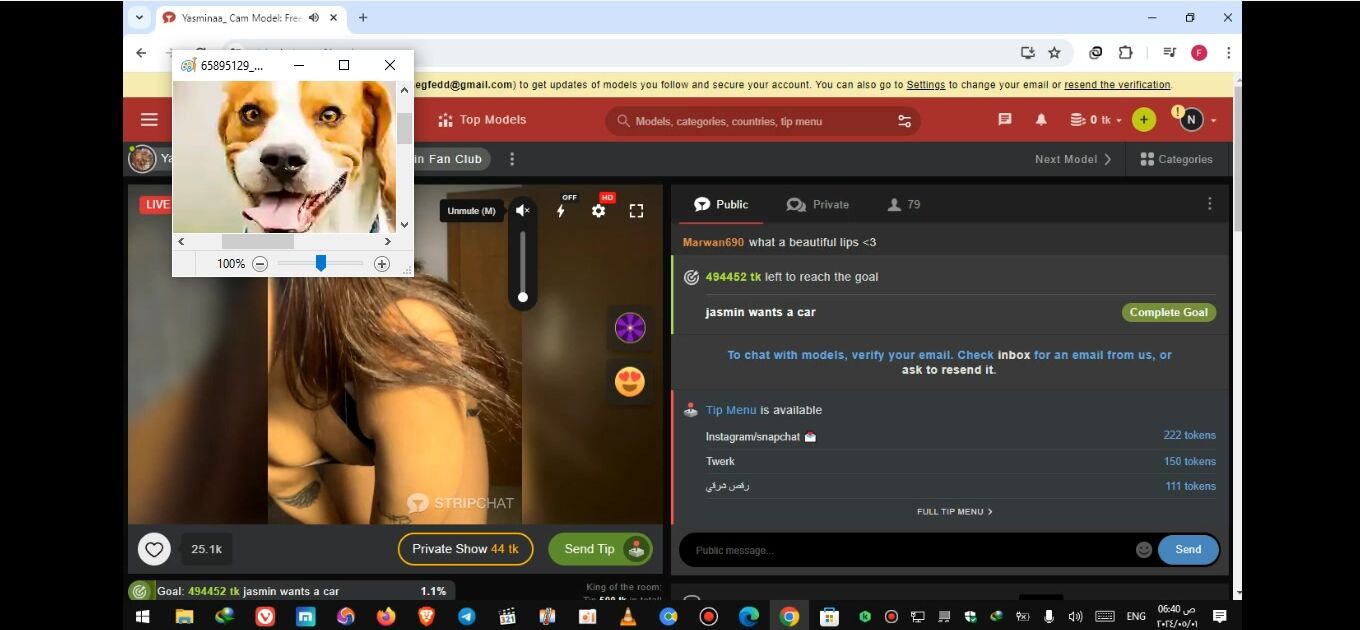The image size is (1360, 630).
Task: Open the emoji picker in chat
Action: coord(1144,550)
